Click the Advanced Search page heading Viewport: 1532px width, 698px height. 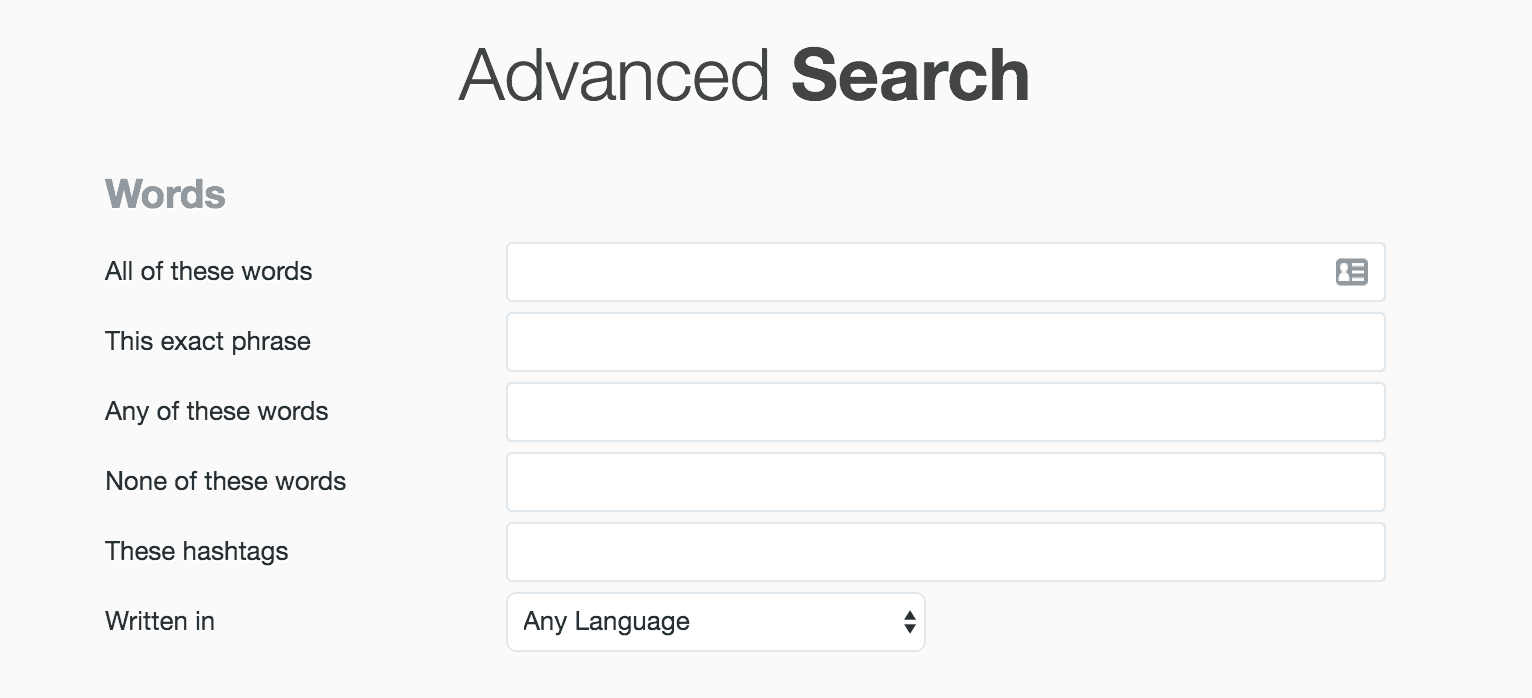coord(744,75)
